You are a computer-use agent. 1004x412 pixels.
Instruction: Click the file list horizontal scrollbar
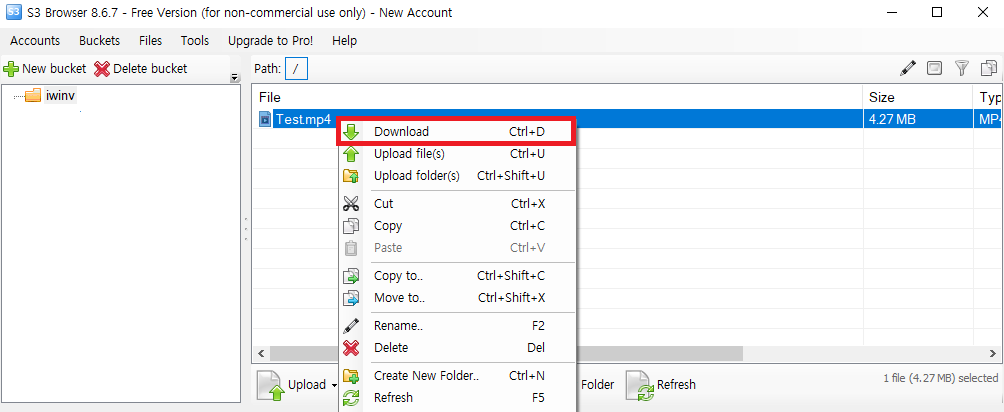click(506, 353)
